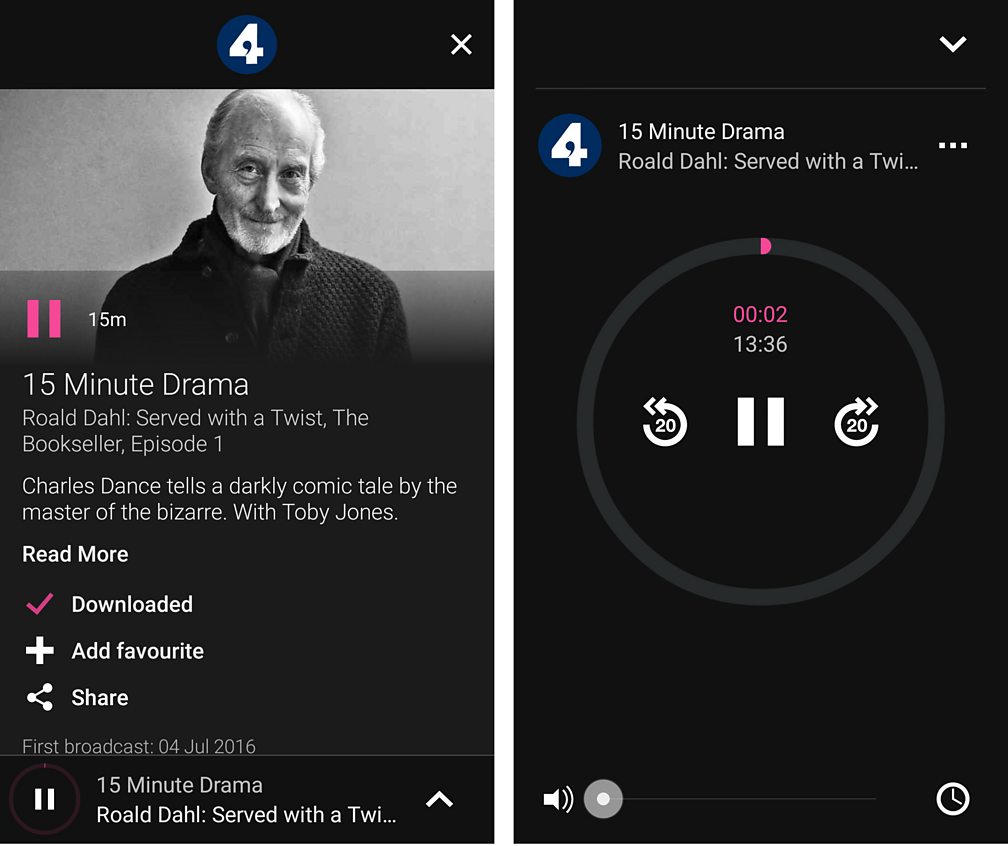Dismiss the episode page with the X

[461, 44]
